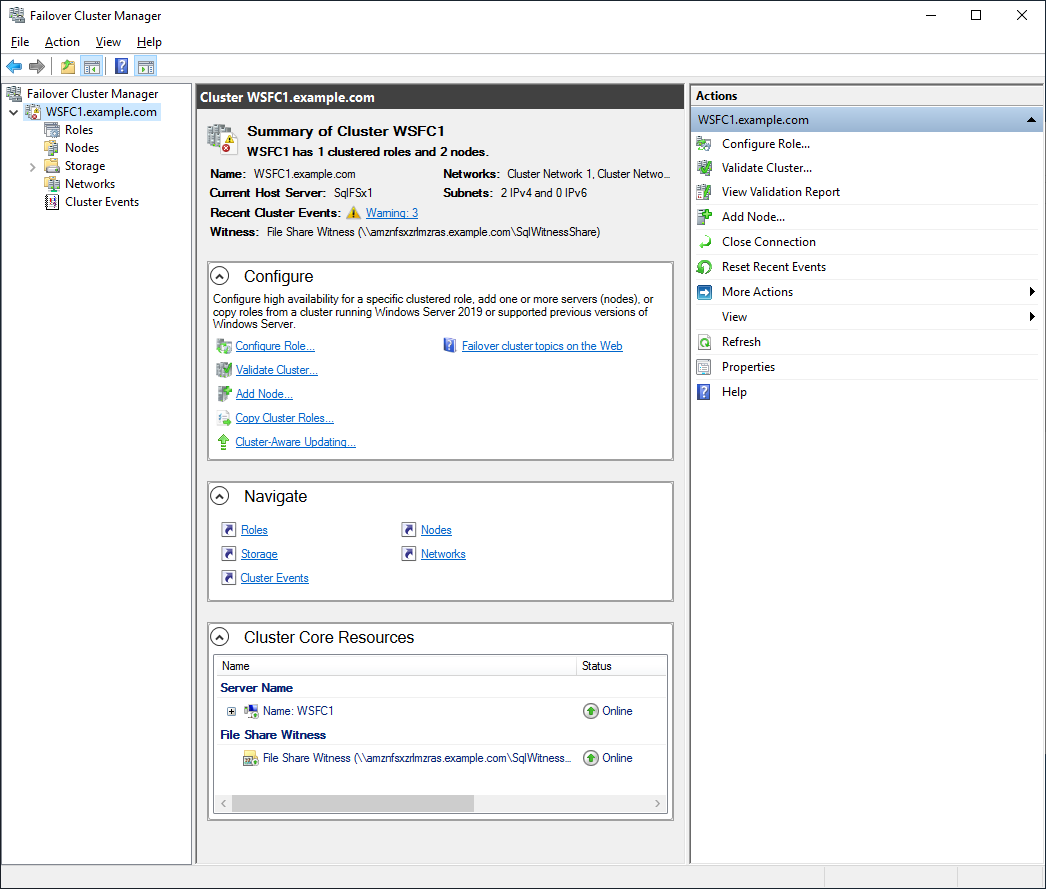The height and width of the screenshot is (889, 1046).
Task: Go to Nodes link in Navigate
Action: [x=436, y=530]
